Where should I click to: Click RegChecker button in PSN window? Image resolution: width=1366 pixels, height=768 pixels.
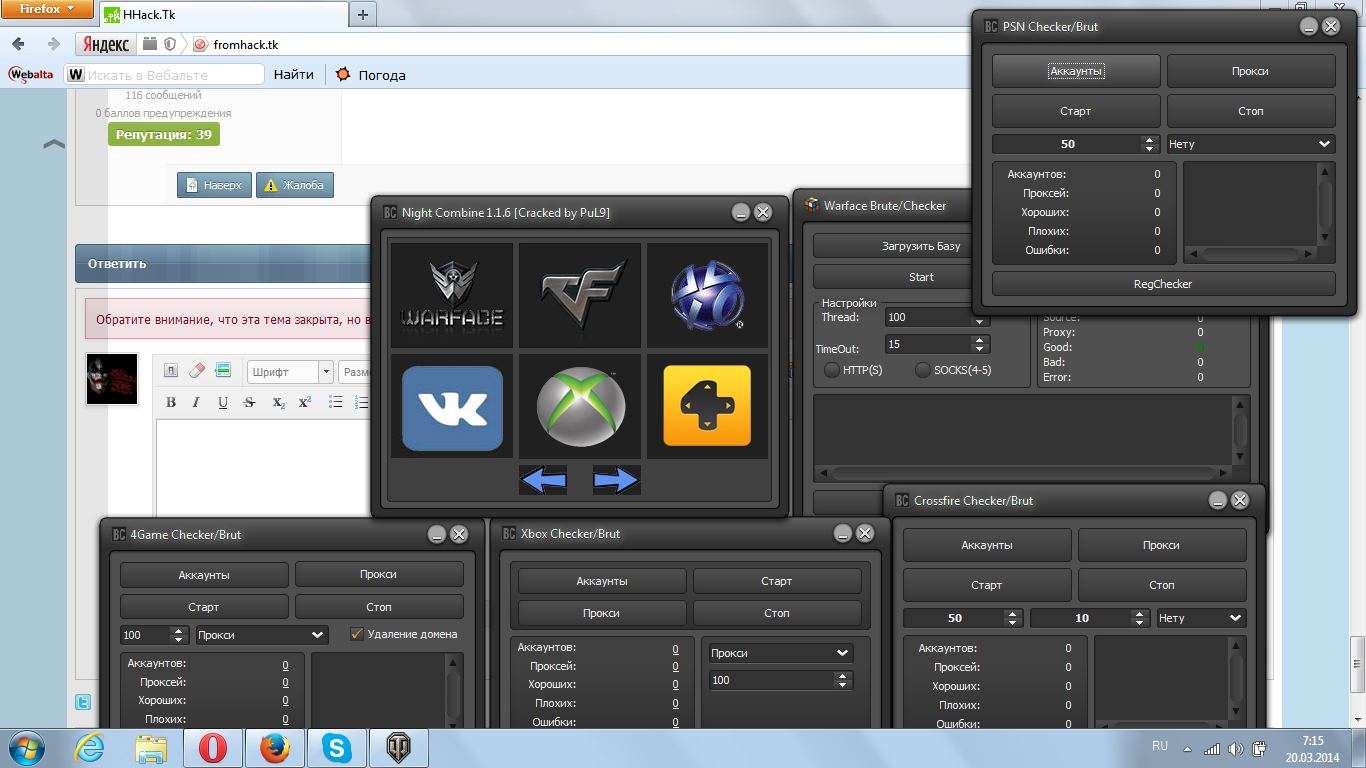click(1163, 284)
